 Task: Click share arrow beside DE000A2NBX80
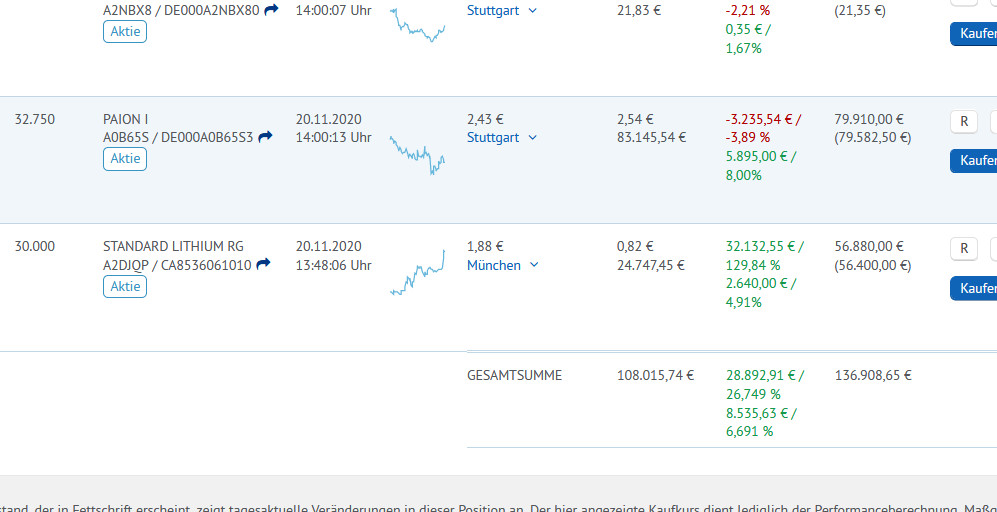coord(271,10)
